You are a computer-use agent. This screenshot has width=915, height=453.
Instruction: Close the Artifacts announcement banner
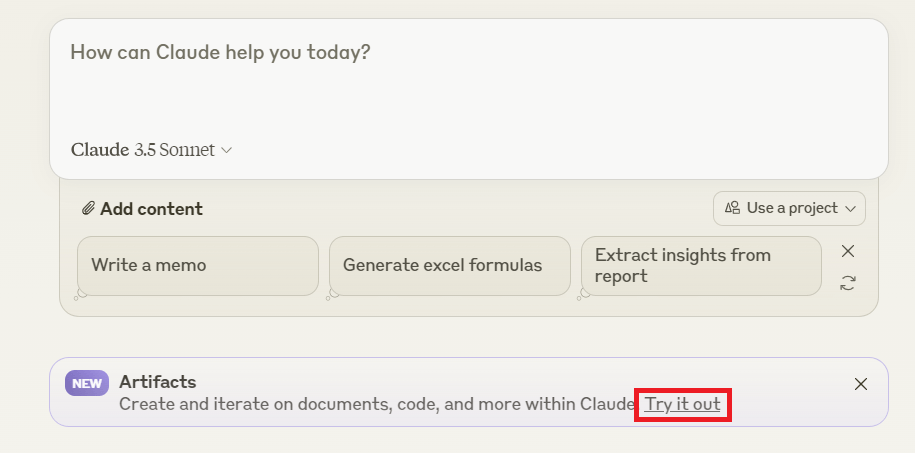pos(861,384)
